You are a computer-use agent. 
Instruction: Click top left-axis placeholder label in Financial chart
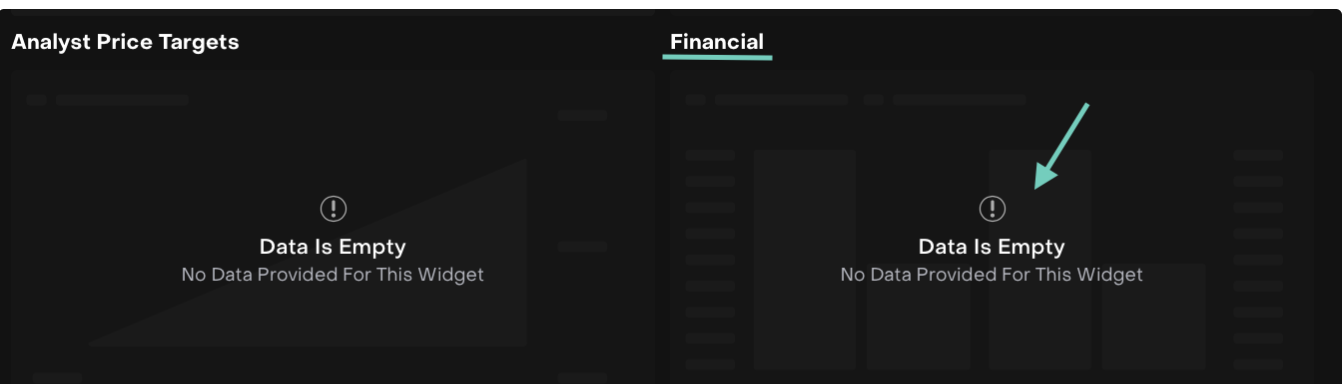pyautogui.click(x=710, y=155)
